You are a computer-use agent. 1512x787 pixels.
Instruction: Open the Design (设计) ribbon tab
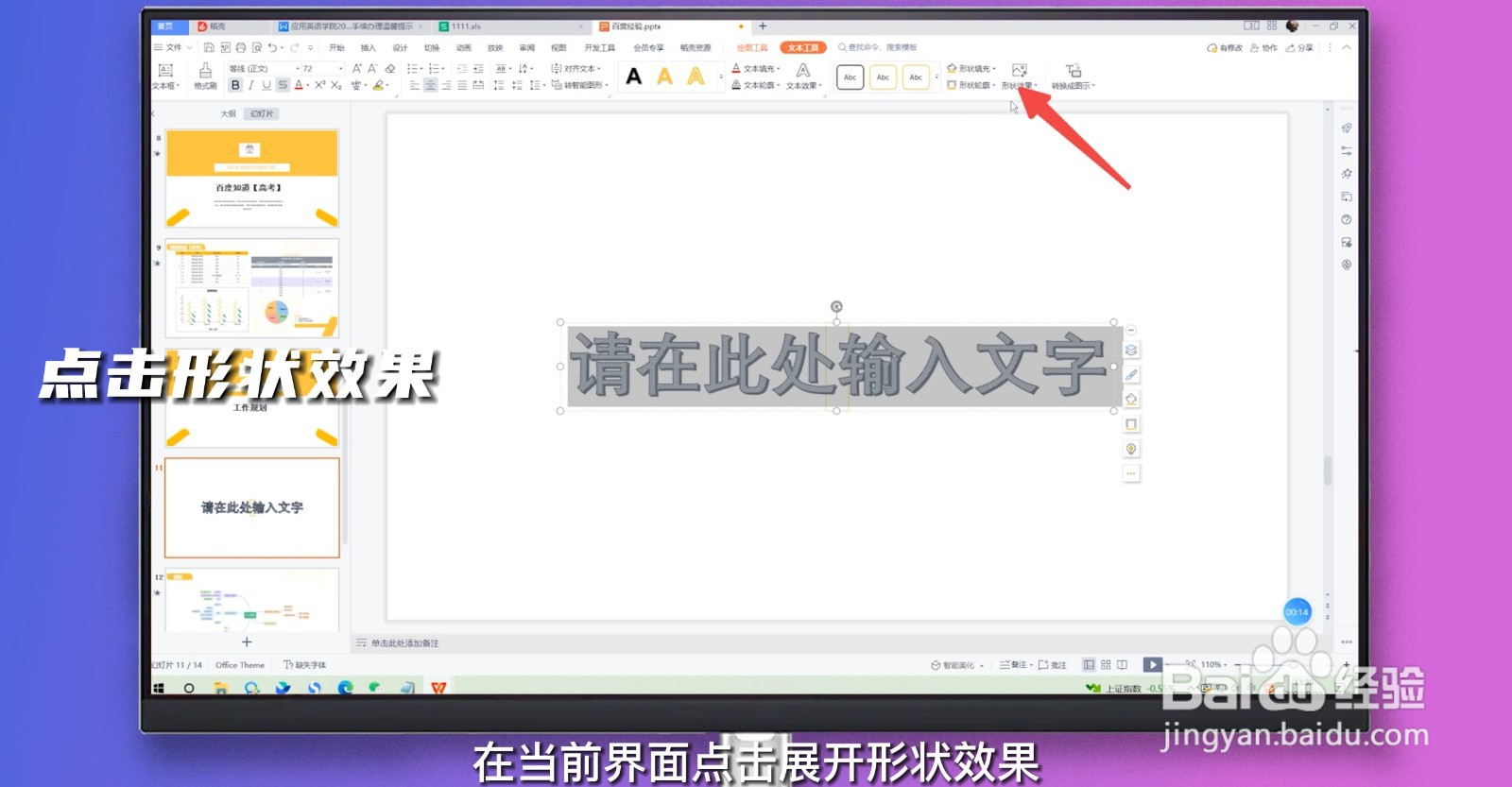[400, 47]
